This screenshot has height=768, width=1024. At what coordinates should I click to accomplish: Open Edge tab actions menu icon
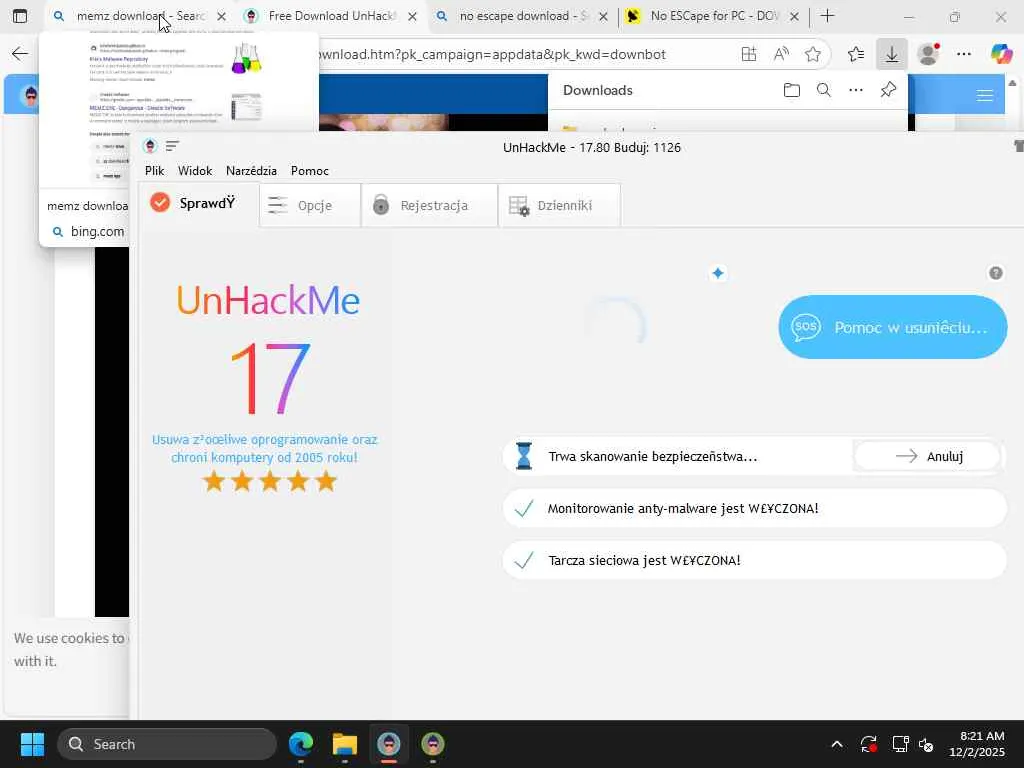point(20,16)
